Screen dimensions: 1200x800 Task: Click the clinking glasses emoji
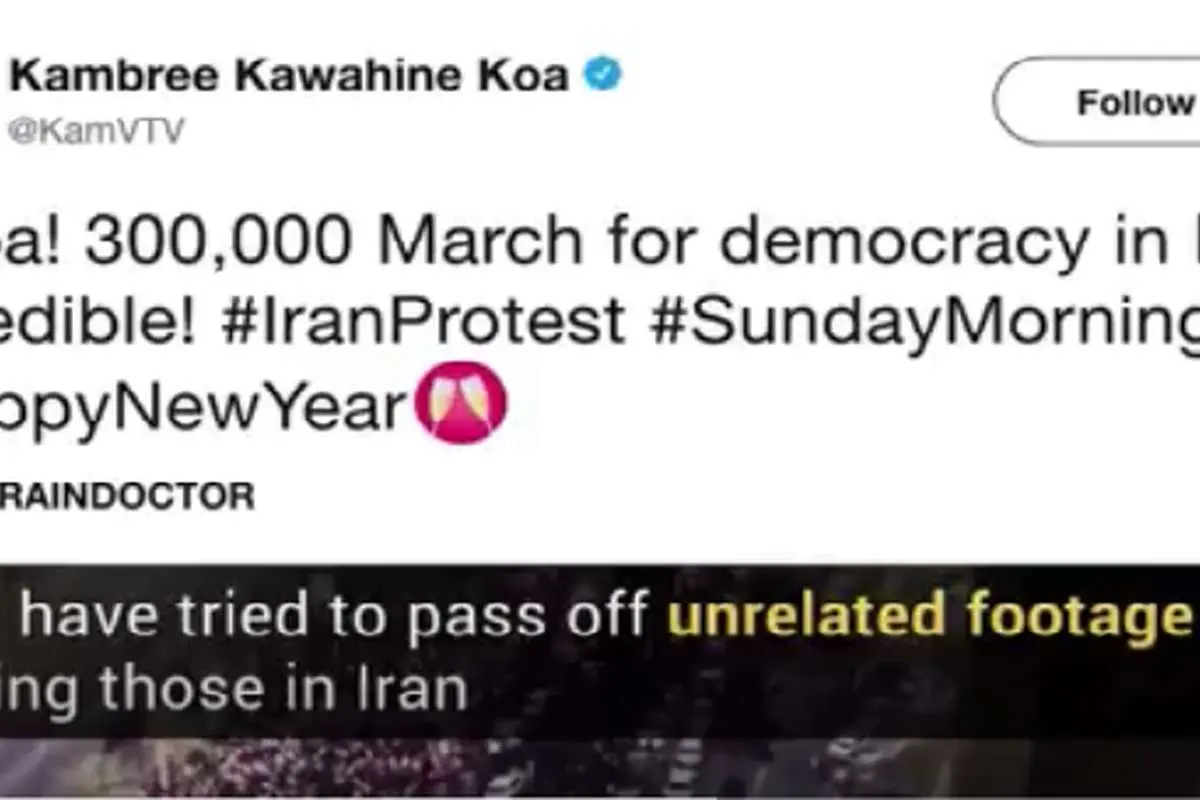coord(461,402)
